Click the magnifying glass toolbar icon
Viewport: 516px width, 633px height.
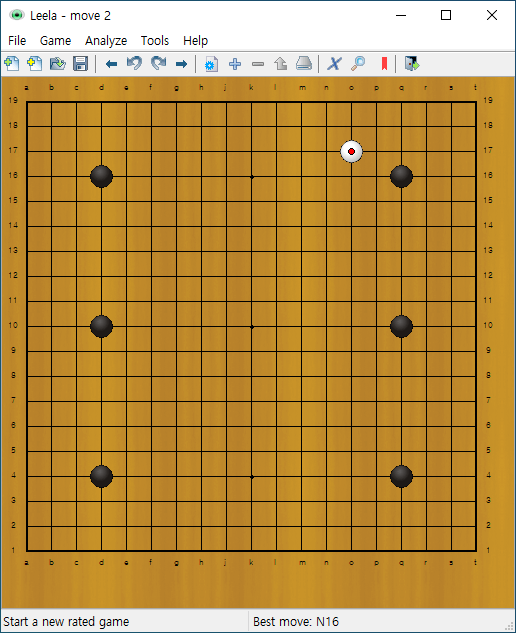click(358, 64)
